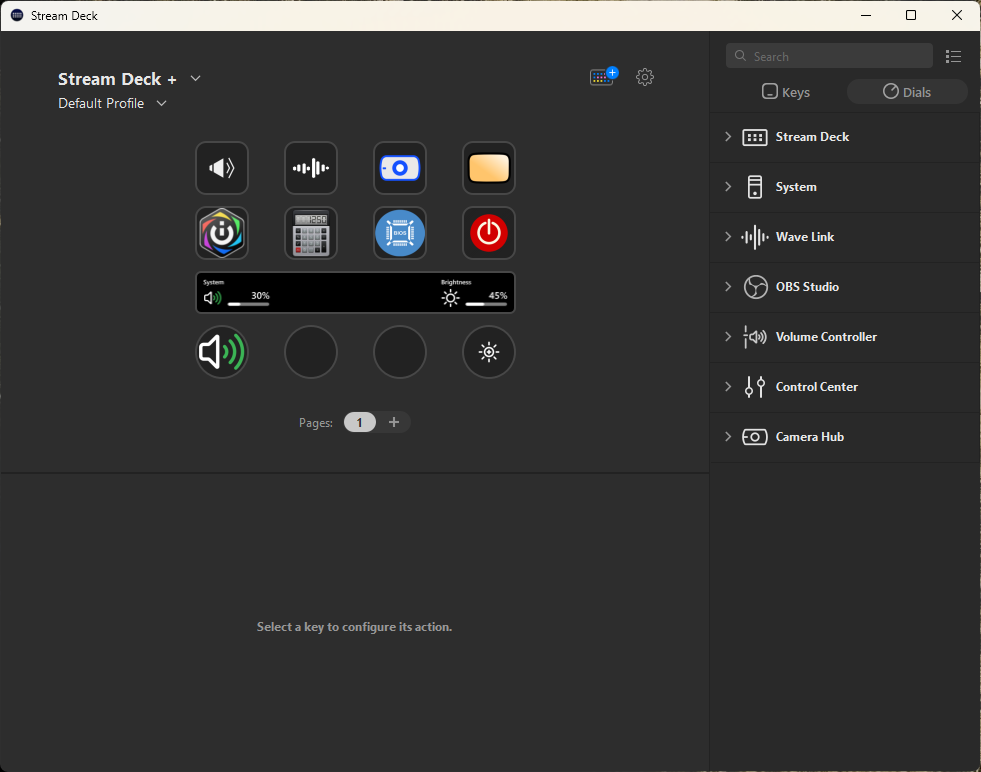Click the Wave Link category waveform icon
981x772 pixels.
pos(755,237)
